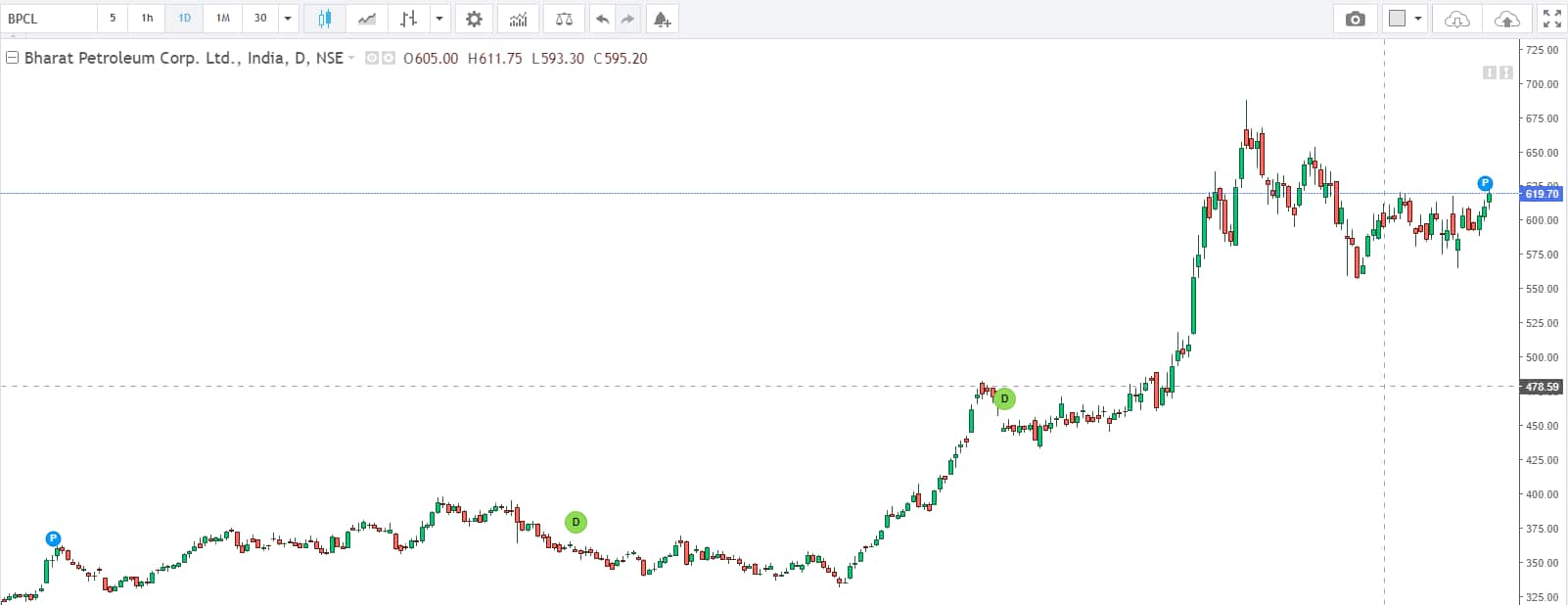1568x605 pixels.
Task: Select the candlestick chart style icon
Action: pos(324,19)
